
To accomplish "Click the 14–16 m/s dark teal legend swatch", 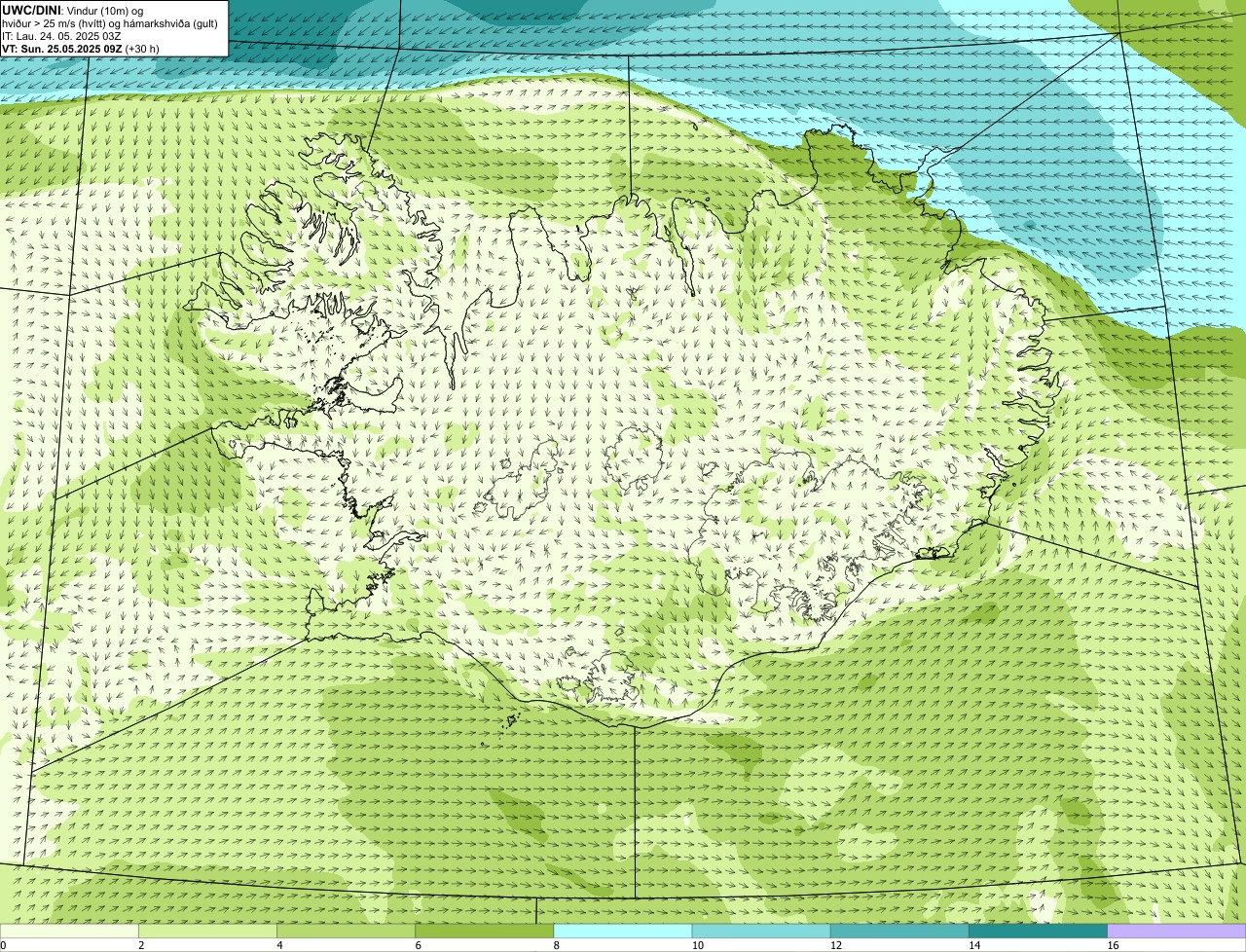I will tap(1039, 931).
